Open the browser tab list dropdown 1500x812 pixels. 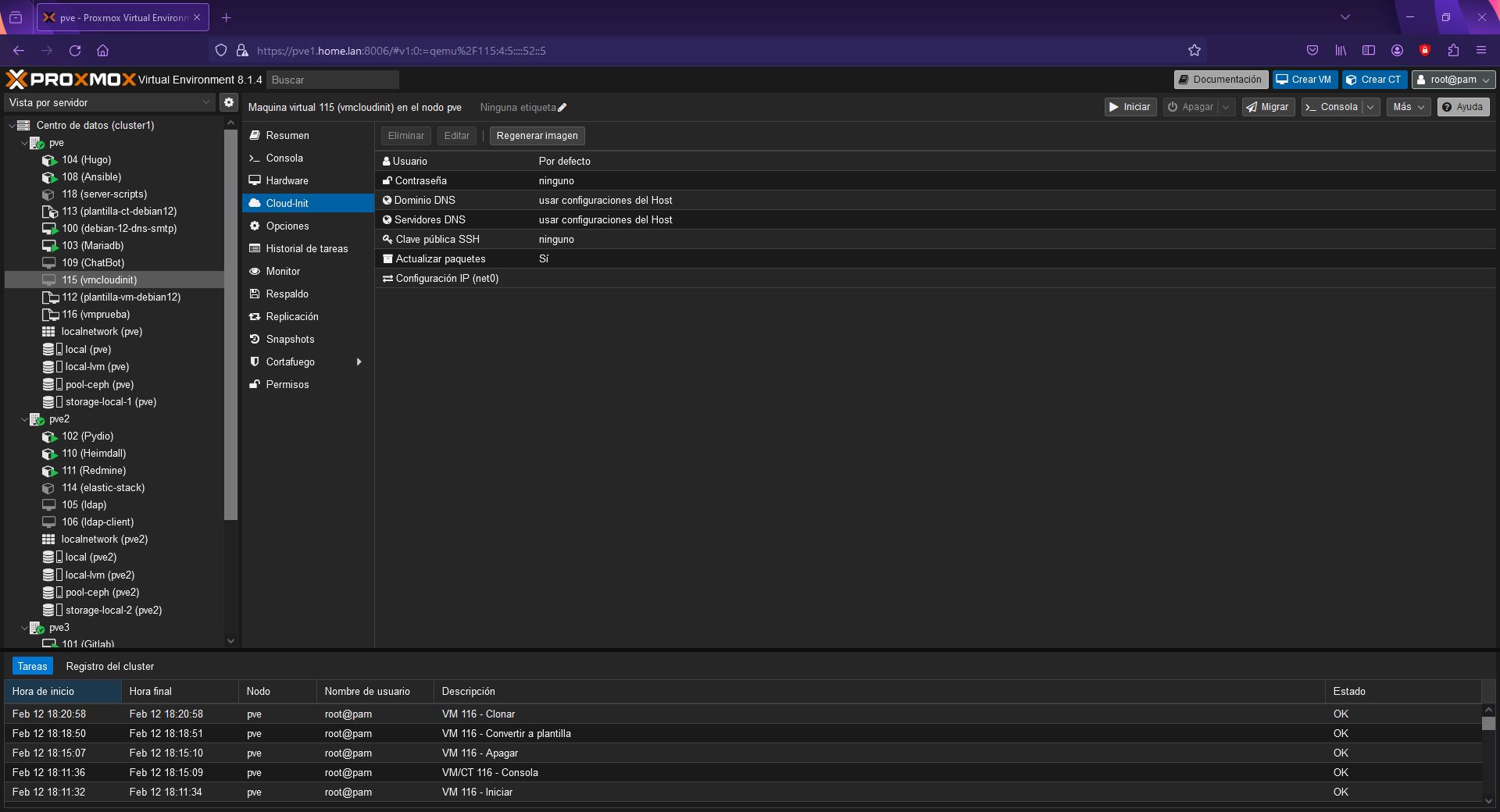1345,17
